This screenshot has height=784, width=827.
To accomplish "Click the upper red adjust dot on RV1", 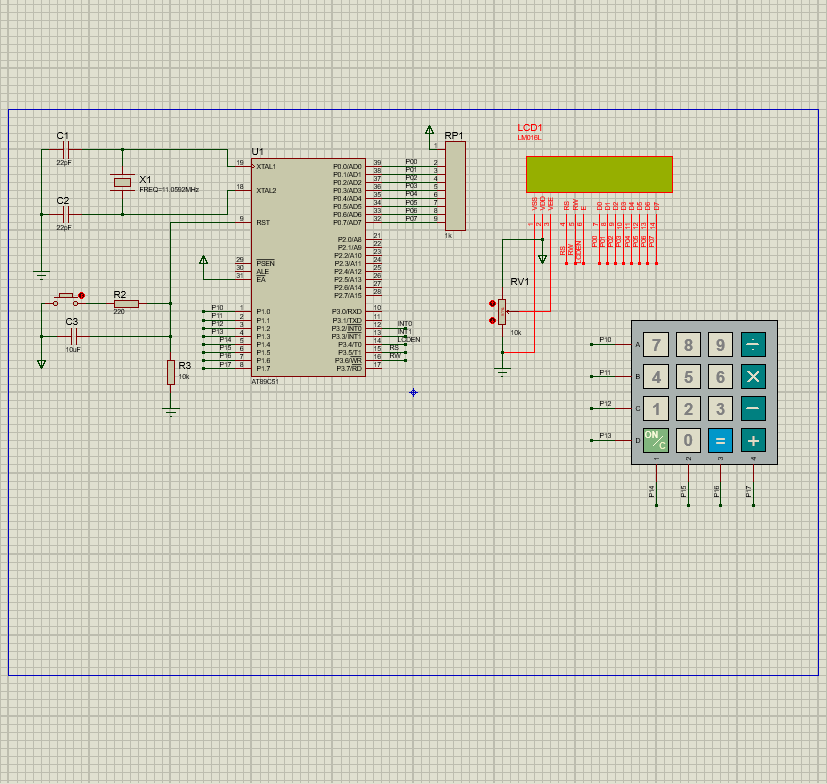I will click(x=492, y=303).
